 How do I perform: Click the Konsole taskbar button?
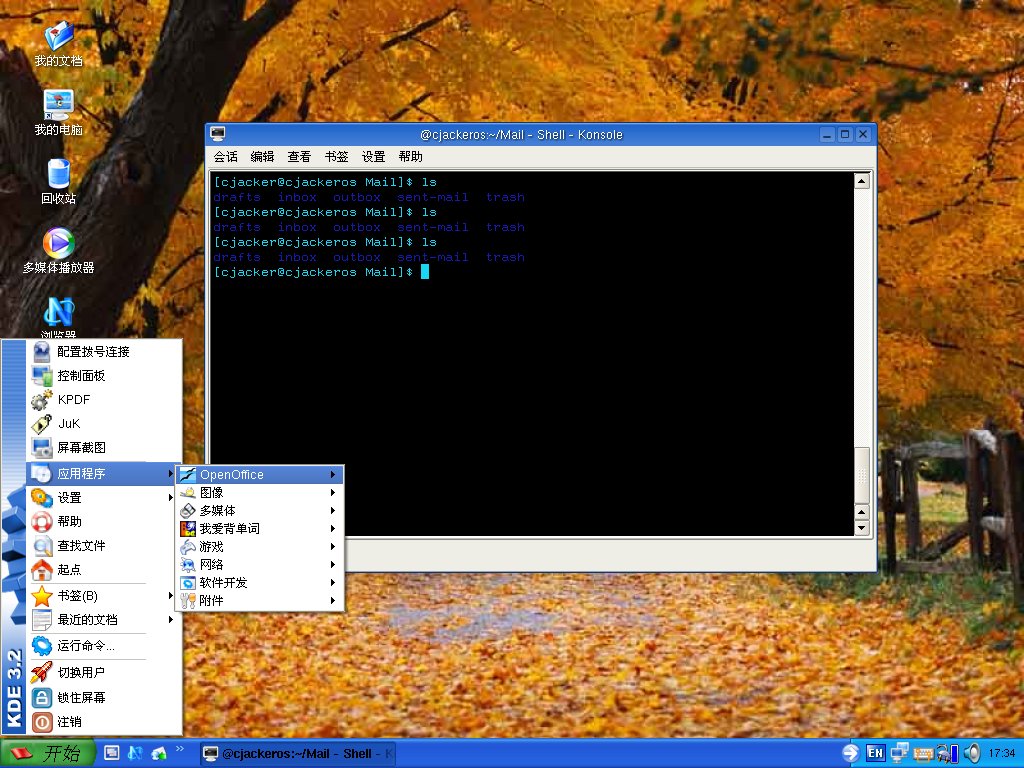(298, 754)
